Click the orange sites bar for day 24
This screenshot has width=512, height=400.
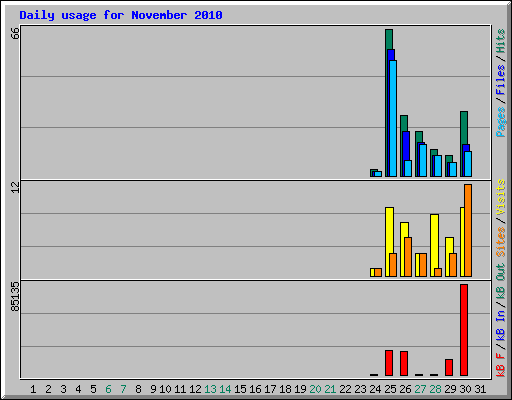378,272
